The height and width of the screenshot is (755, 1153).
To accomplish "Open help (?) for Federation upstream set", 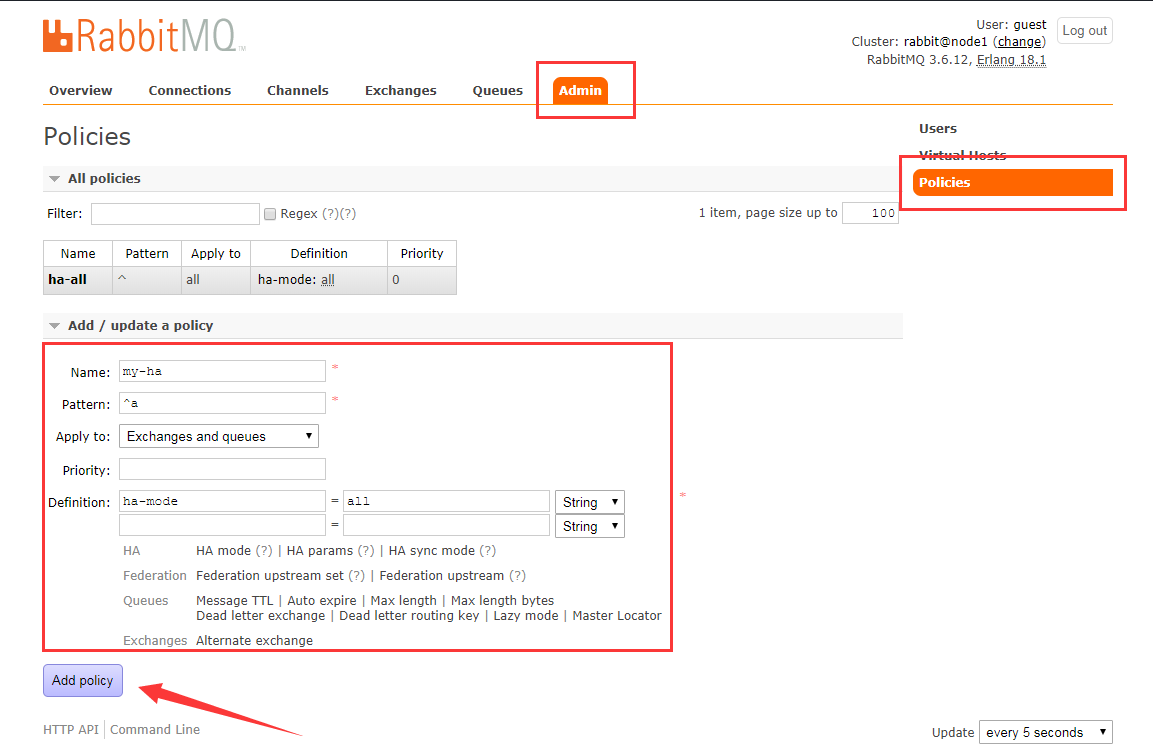I will 357,576.
